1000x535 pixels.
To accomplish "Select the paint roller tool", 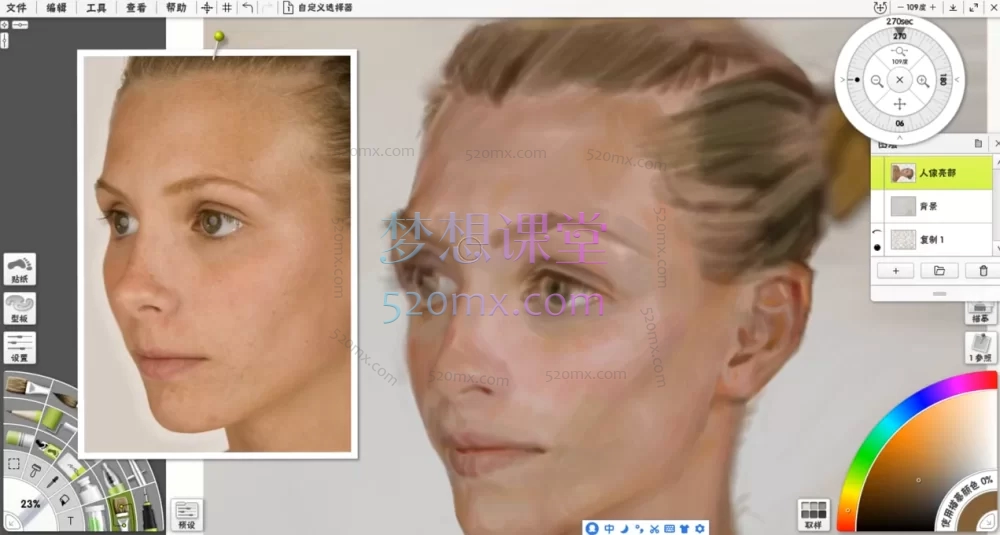I will point(34,473).
